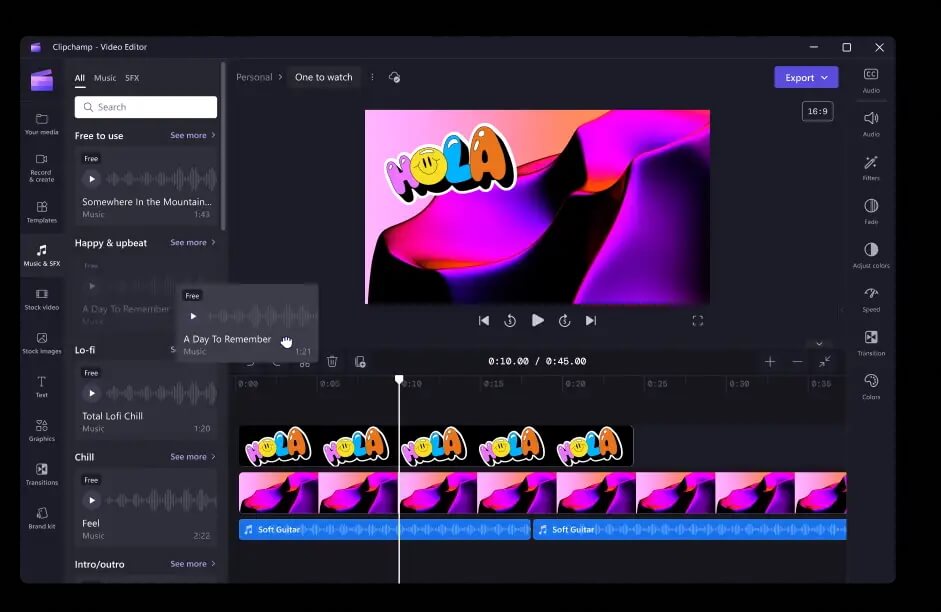Switch to the SFX tab
Viewport: 941px width, 612px height.
[132, 78]
